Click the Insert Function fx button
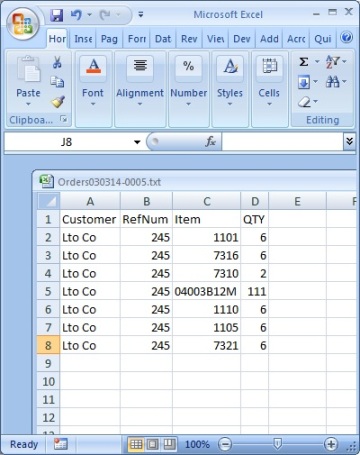 click(210, 142)
